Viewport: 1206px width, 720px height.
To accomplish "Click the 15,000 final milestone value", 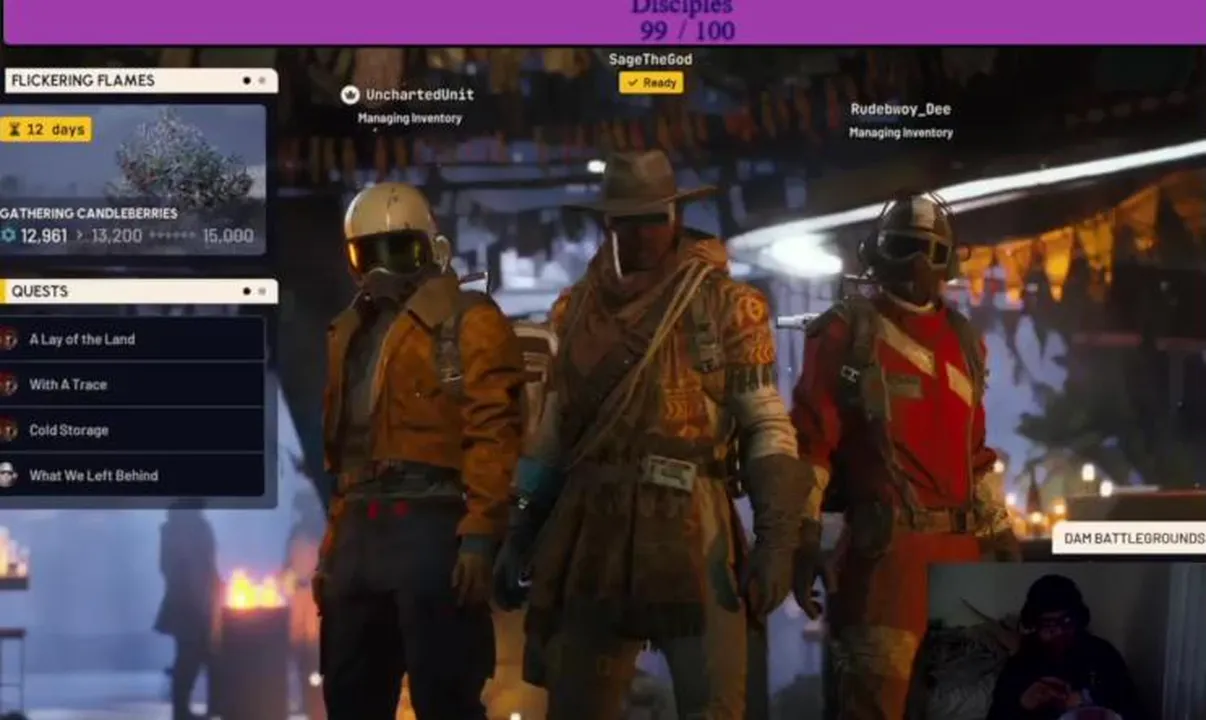I will click(x=228, y=236).
